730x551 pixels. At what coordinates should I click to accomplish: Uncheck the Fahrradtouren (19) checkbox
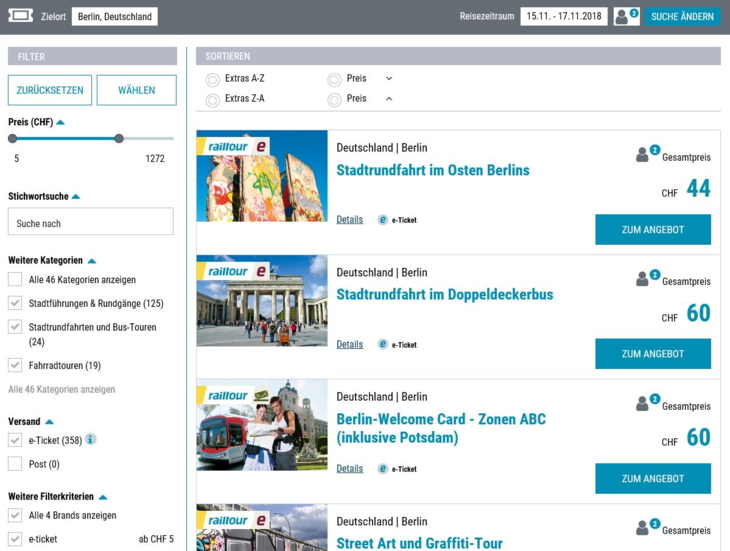pos(15,365)
